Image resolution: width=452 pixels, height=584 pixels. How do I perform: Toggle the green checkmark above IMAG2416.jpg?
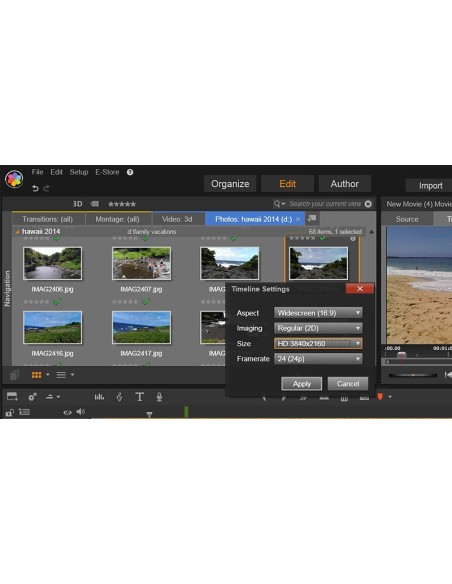click(57, 302)
